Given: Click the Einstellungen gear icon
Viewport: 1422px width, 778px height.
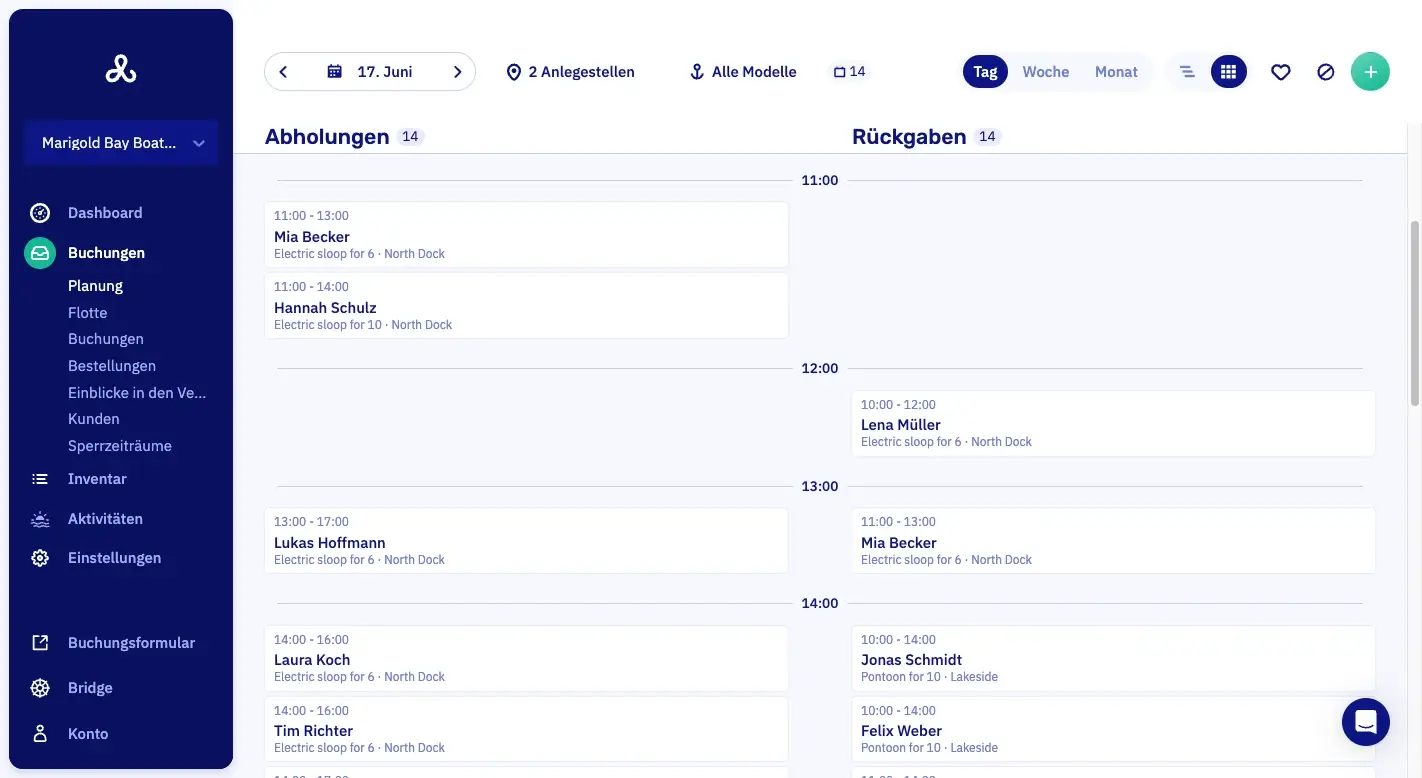Looking at the screenshot, I should (40, 558).
